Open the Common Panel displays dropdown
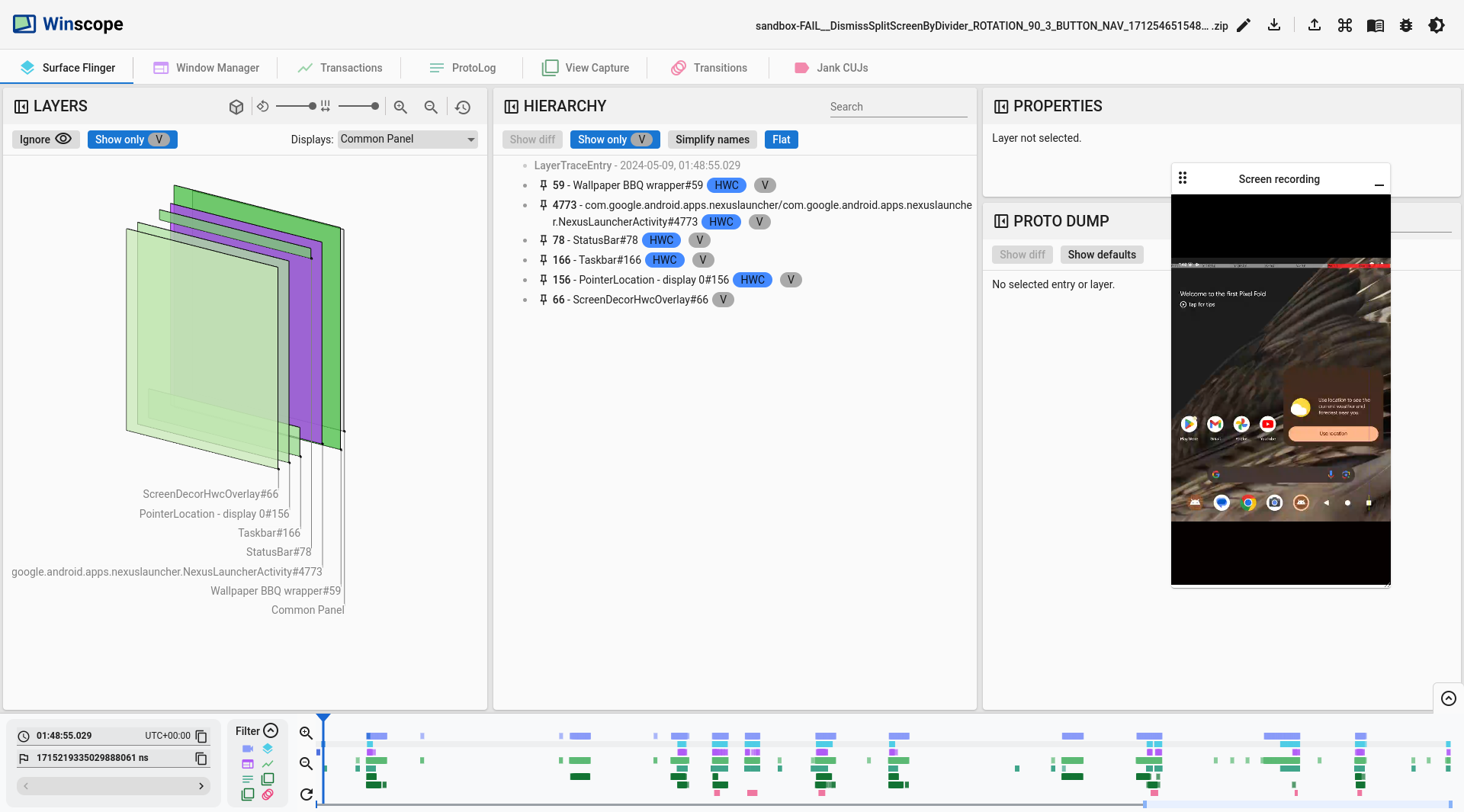Viewport: 1464px width, 812px height. click(x=407, y=139)
